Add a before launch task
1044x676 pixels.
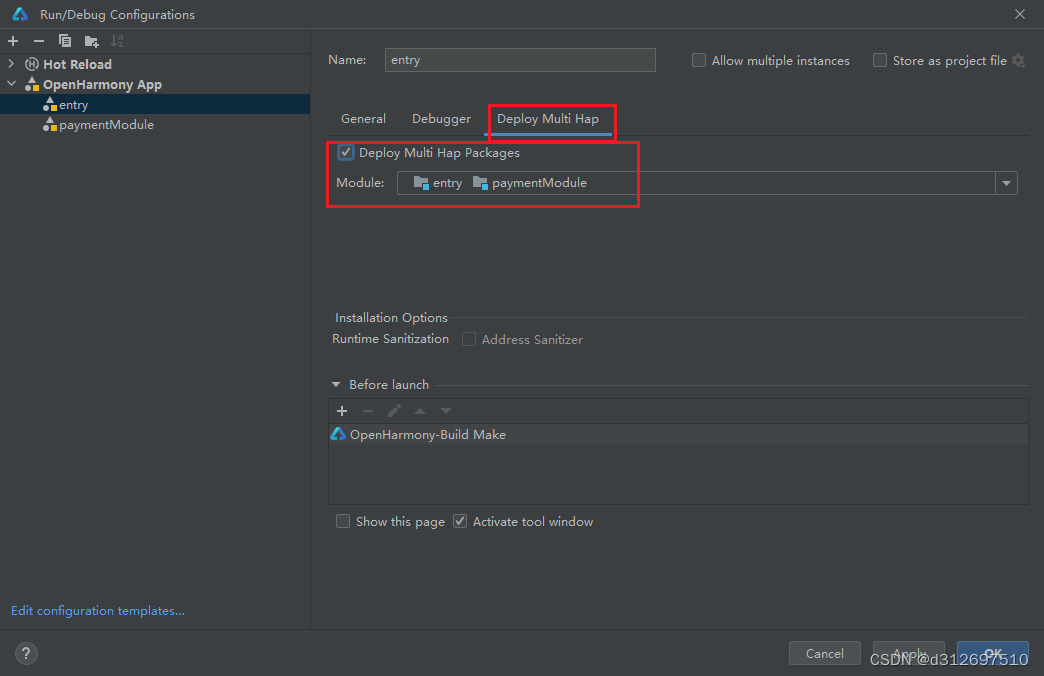(342, 411)
